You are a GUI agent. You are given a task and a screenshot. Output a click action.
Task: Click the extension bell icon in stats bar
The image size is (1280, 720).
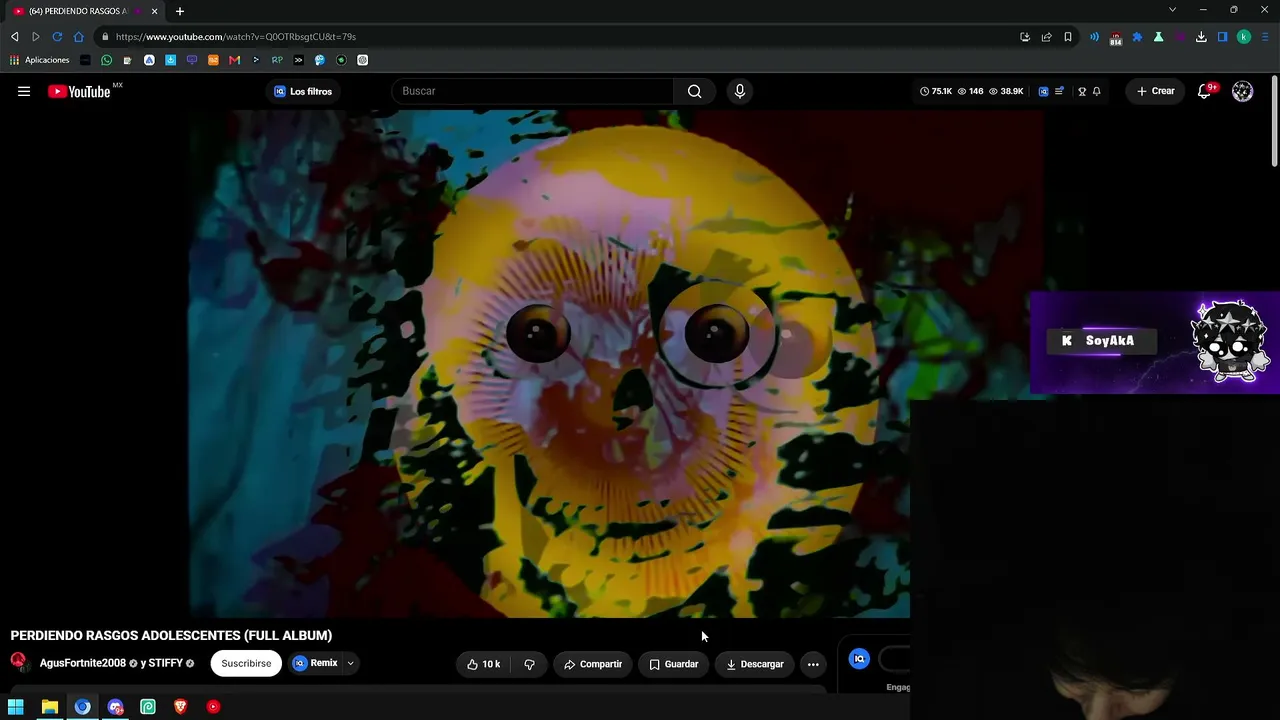[1097, 91]
